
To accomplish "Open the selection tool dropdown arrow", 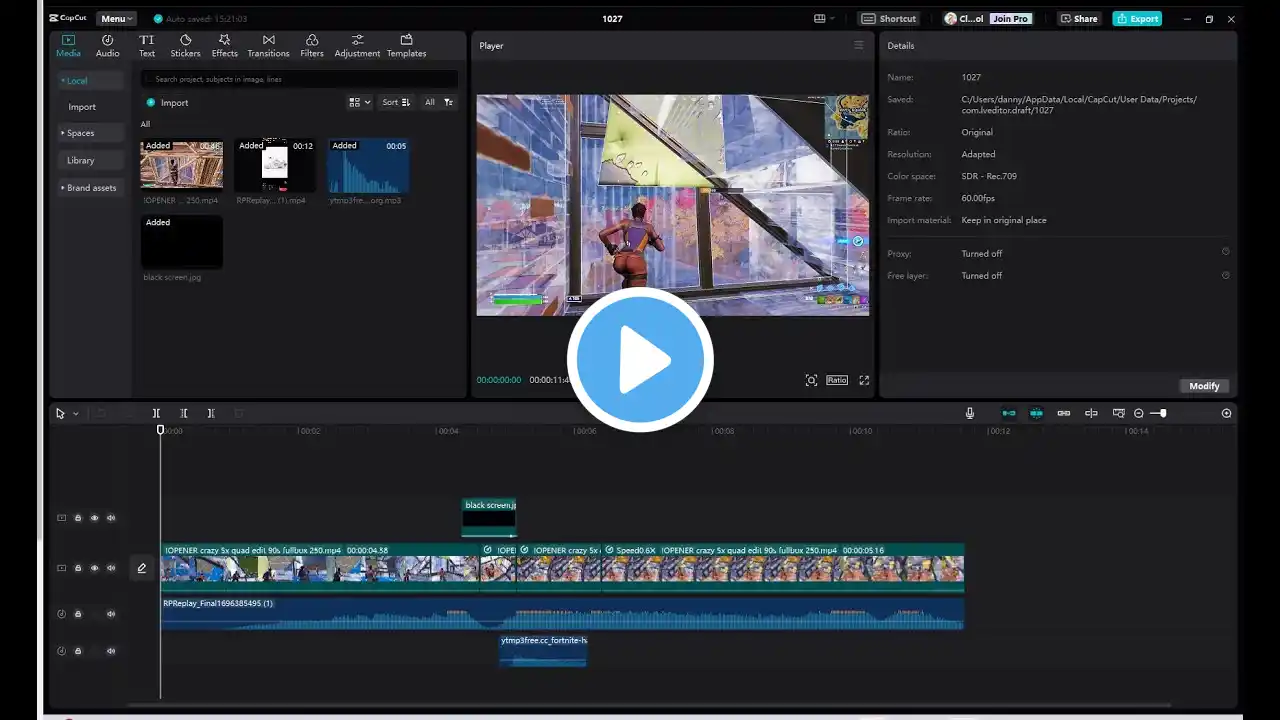I will [x=76, y=414].
